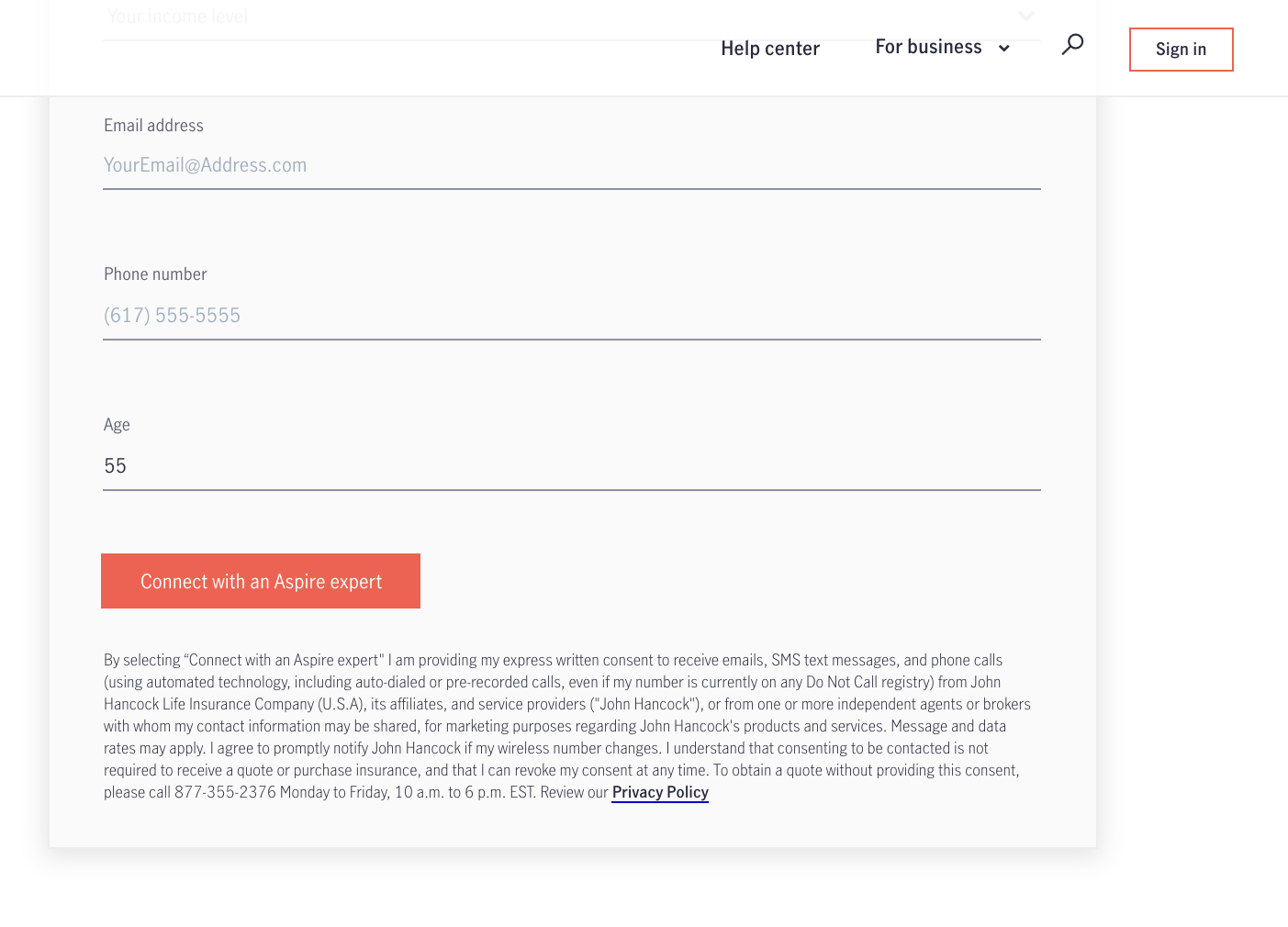Click the consent paragraph's opening line
Image resolution: width=1288 pixels, height=927 pixels.
(x=551, y=660)
